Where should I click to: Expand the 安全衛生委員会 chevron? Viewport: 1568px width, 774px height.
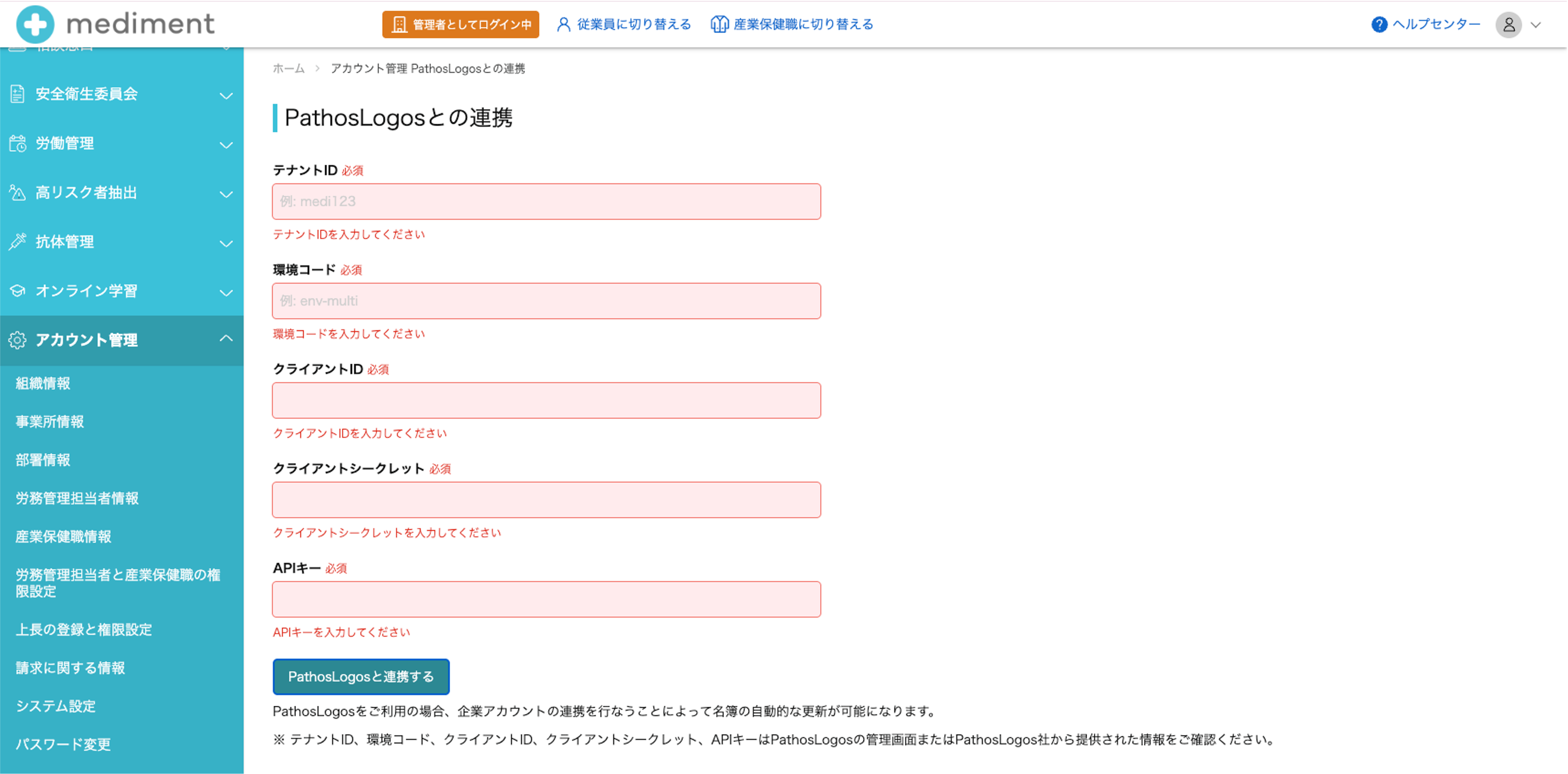coord(226,96)
